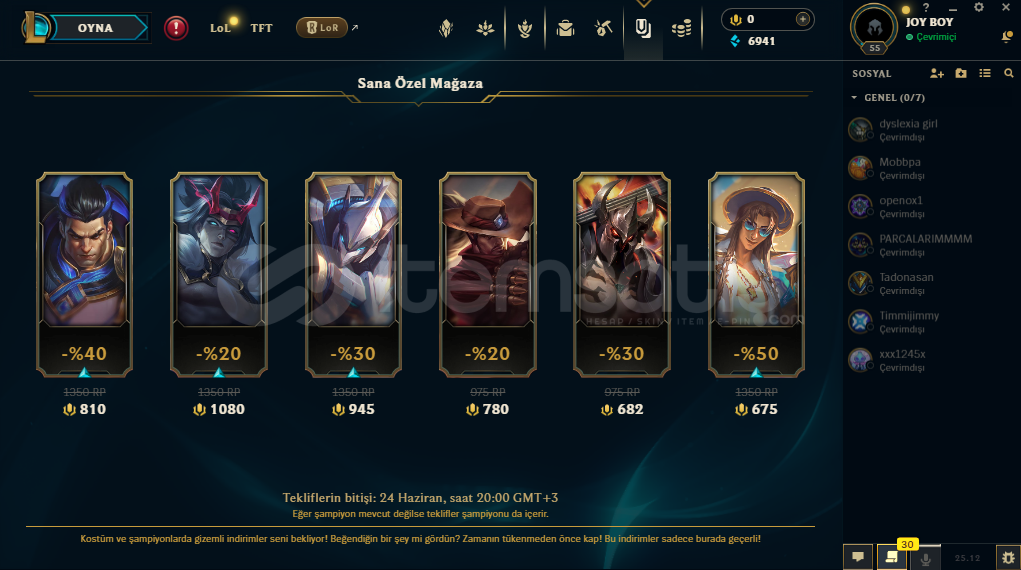Open the Loot hextech crafting icon
The width and height of the screenshot is (1021, 570).
coord(604,28)
